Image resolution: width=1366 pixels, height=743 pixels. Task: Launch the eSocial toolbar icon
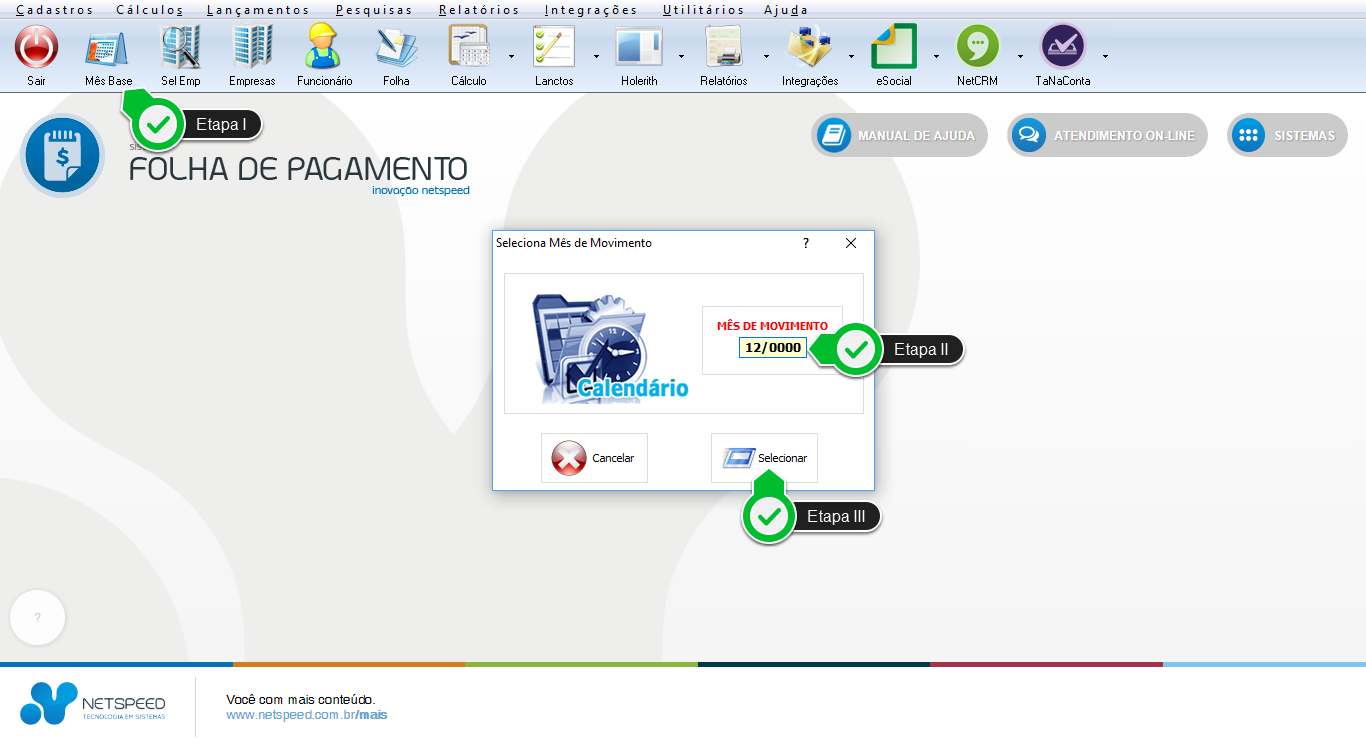coord(893,48)
